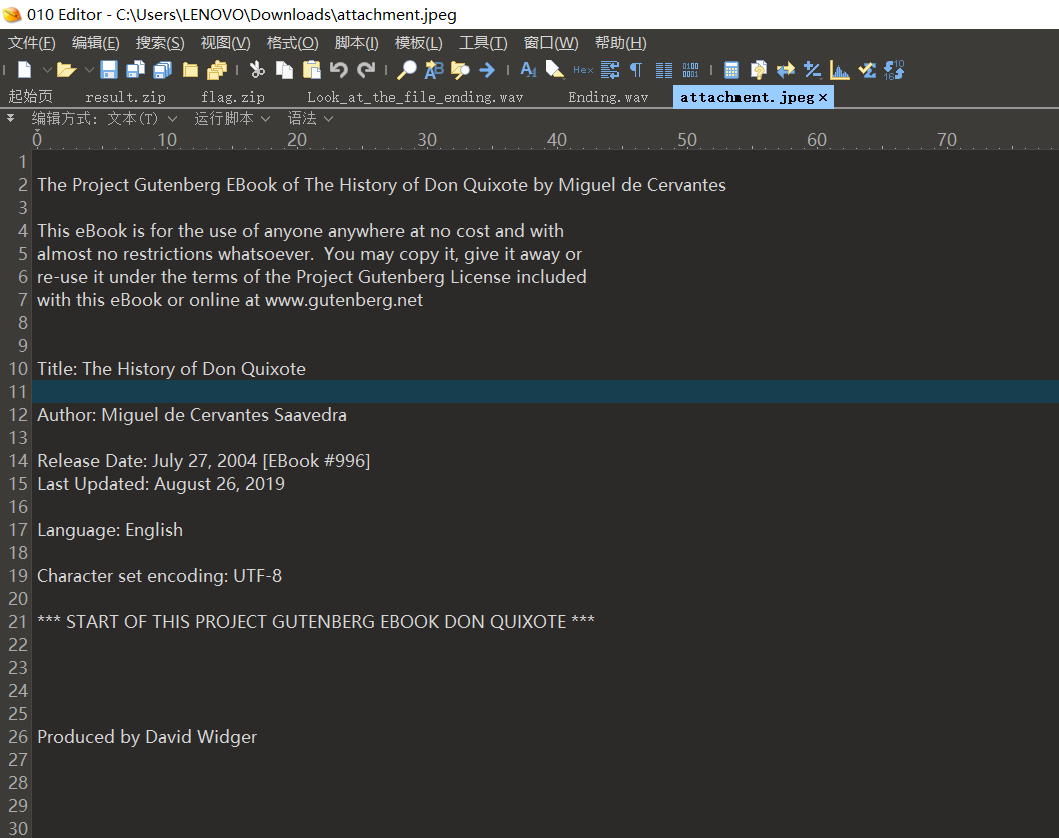Click the Histogram chart icon

click(x=840, y=70)
